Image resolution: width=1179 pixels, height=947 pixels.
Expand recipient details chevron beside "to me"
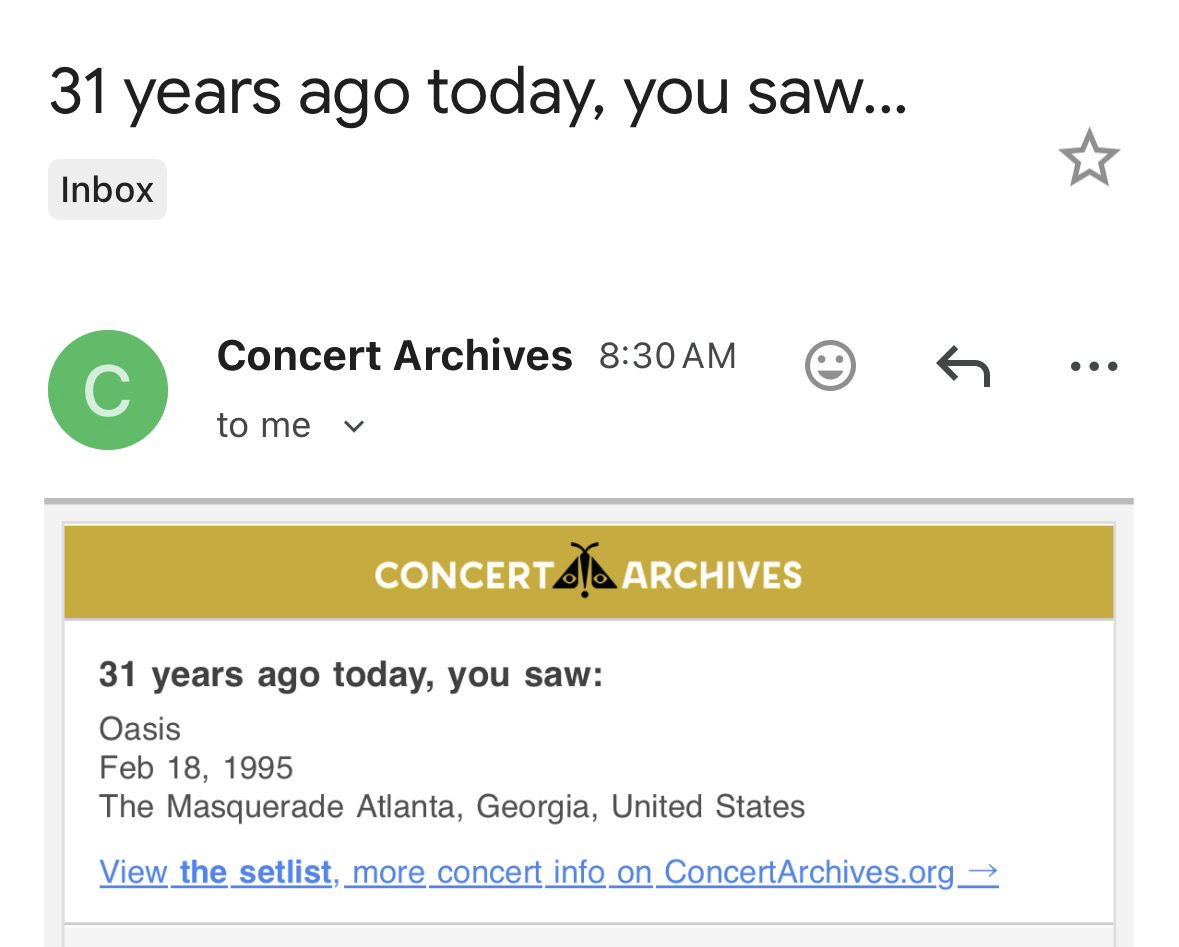click(354, 427)
